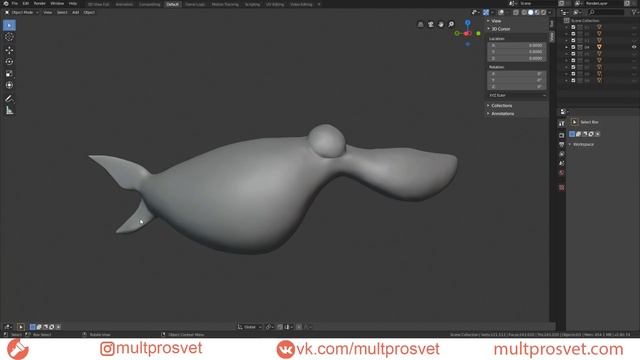Switch to Wireframe viewport shading
Screen dimensions: 640x360
(524, 13)
